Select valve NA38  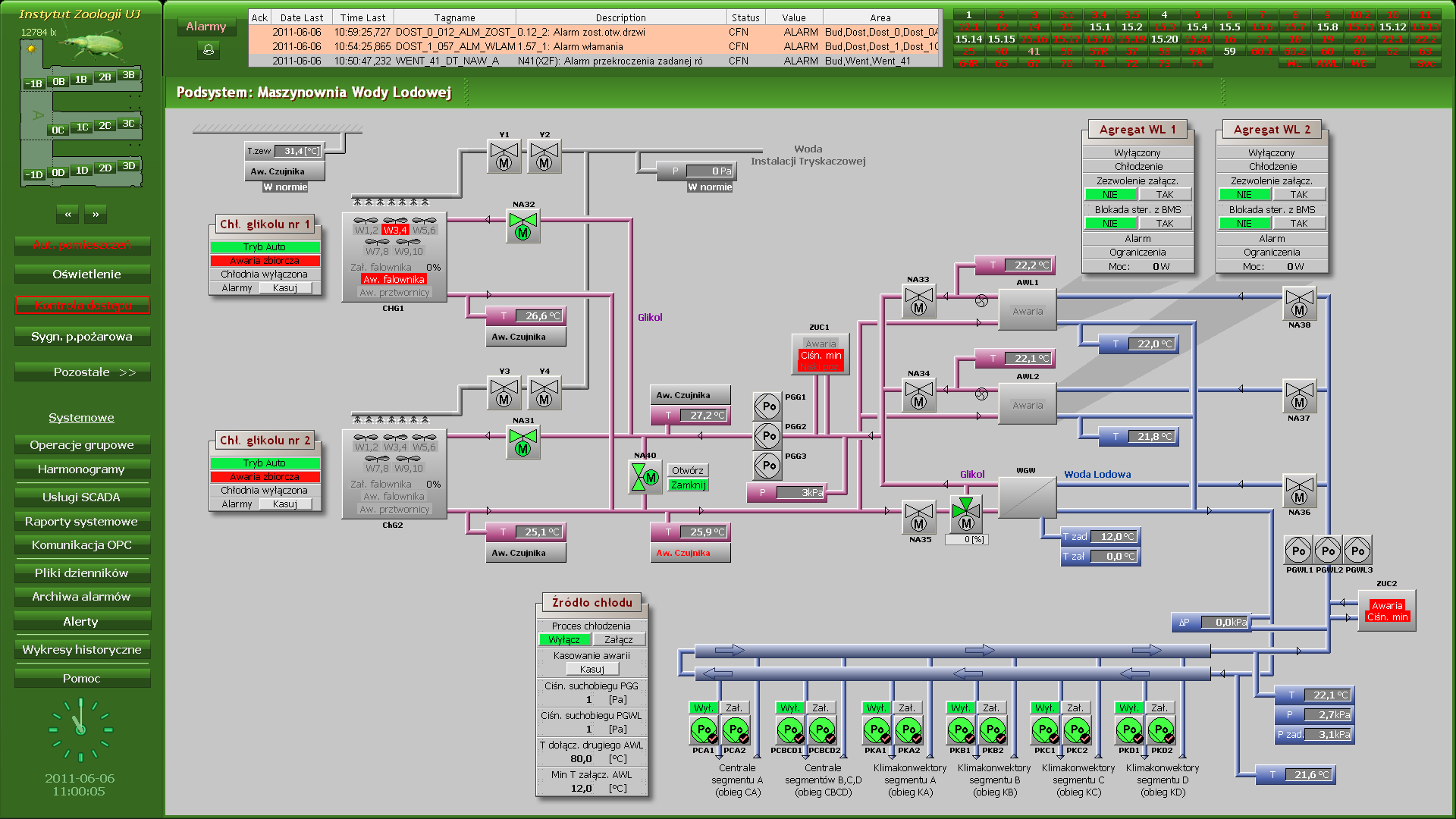click(1300, 303)
